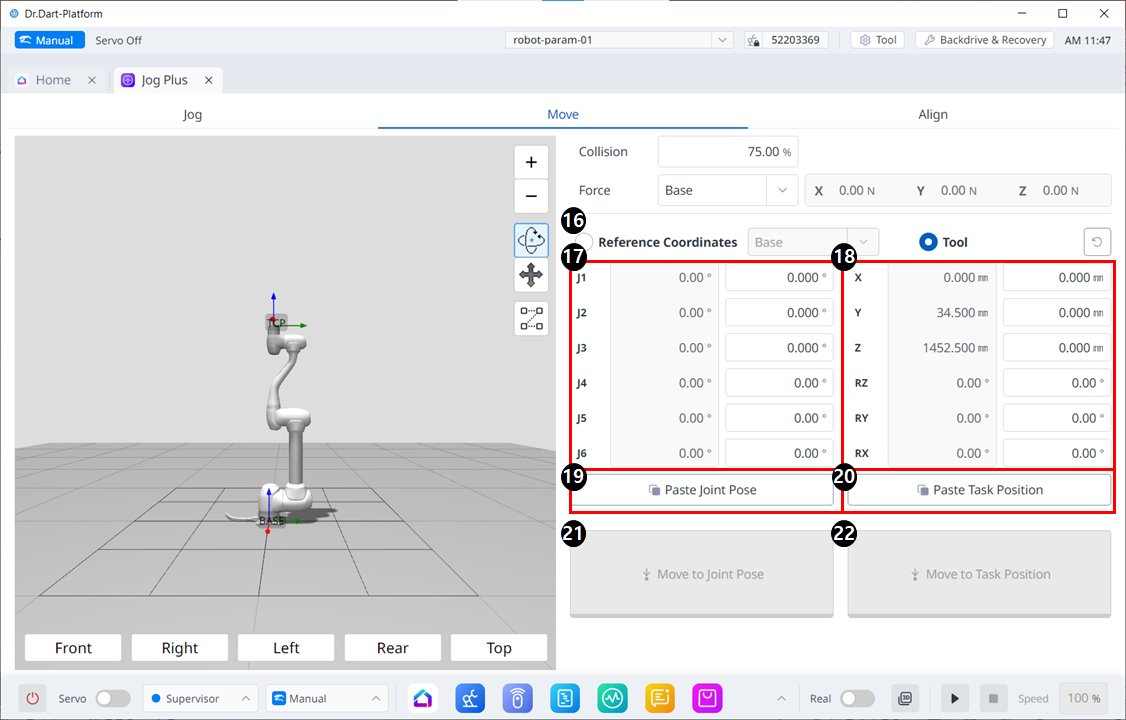The image size is (1126, 720).
Task: Toggle the Real mode switch
Action: (857, 698)
